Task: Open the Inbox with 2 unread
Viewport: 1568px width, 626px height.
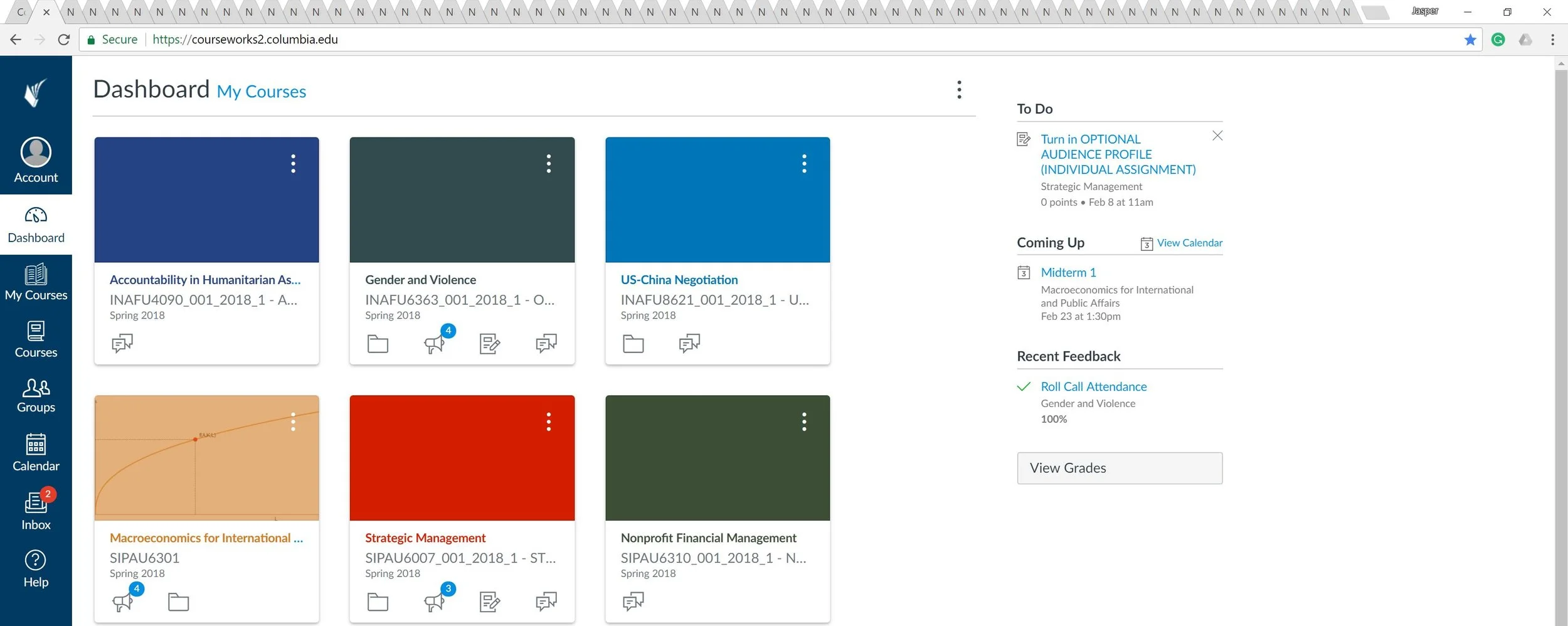Action: 36,510
